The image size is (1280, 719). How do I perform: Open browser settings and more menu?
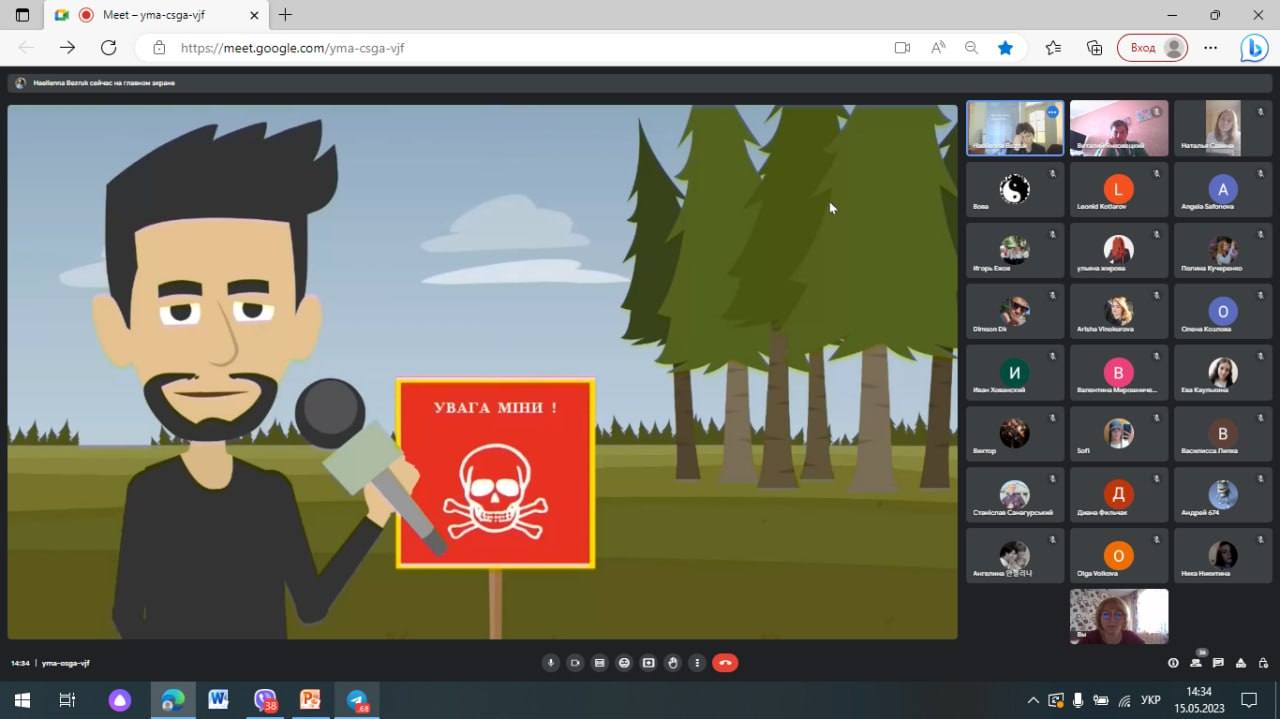click(1210, 47)
